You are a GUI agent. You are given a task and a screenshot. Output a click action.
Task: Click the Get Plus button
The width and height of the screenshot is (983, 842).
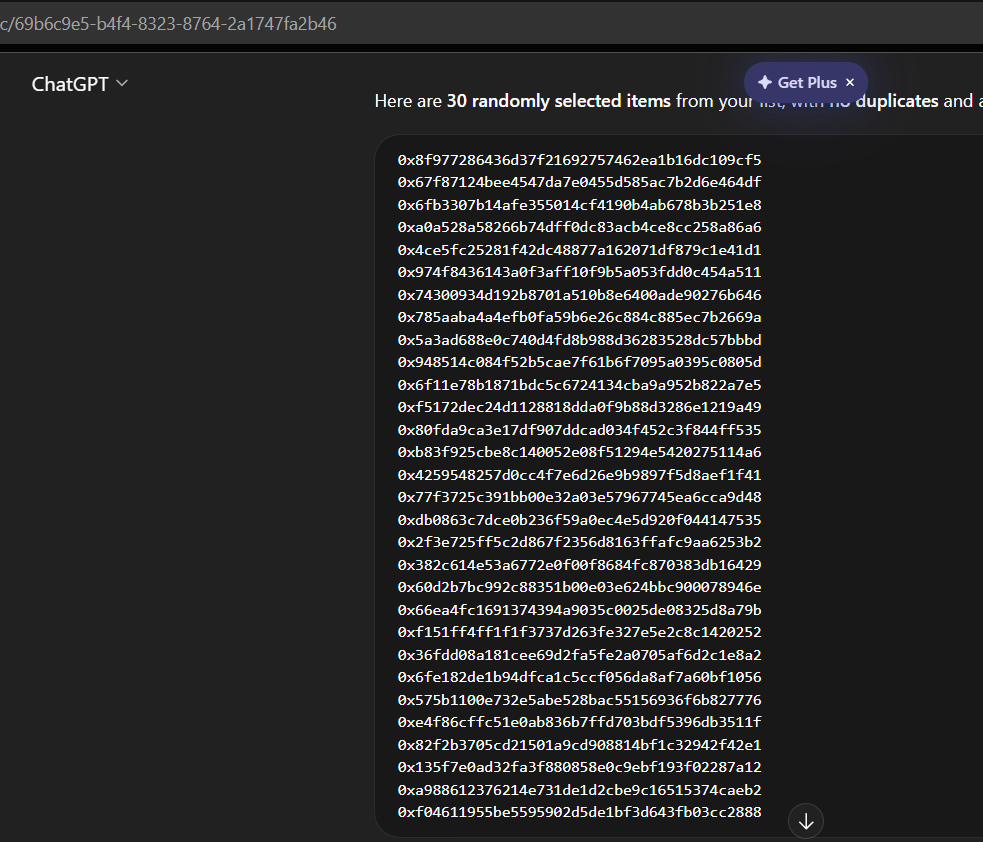point(806,82)
